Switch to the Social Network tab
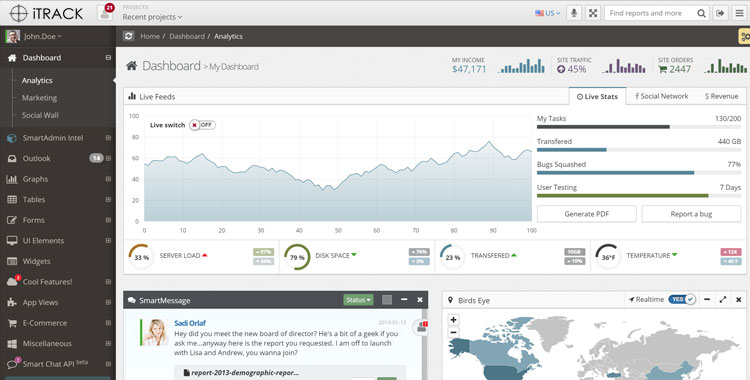Viewport: 750px width, 380px height. (x=662, y=96)
